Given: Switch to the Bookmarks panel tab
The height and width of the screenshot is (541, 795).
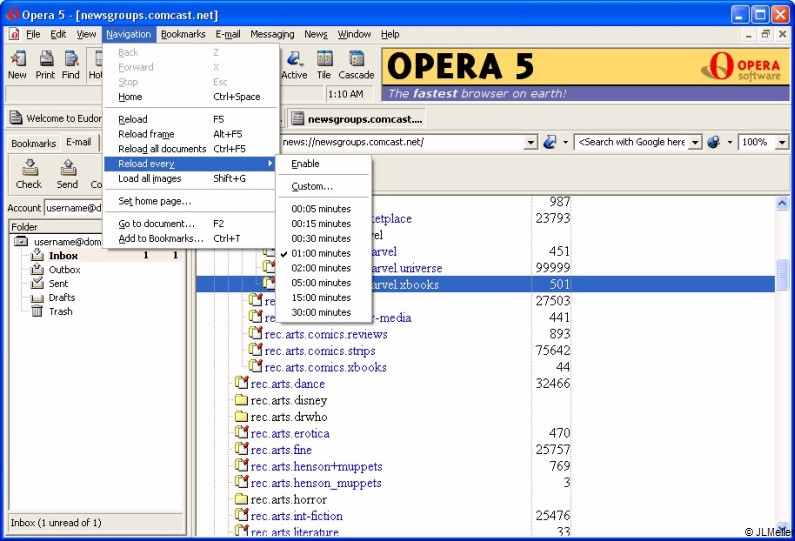Looking at the screenshot, I should tap(33, 143).
